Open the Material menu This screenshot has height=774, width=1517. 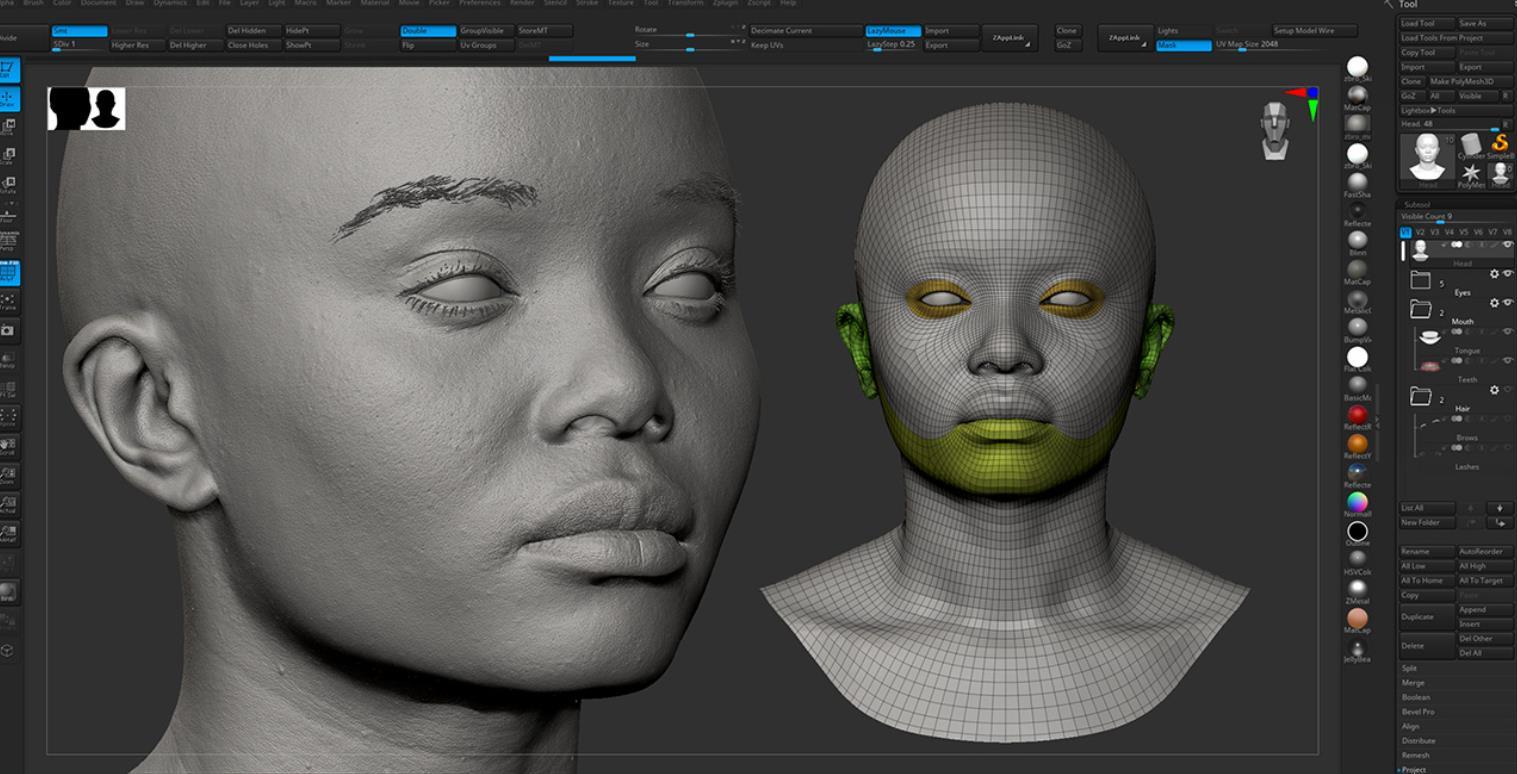(375, 3)
